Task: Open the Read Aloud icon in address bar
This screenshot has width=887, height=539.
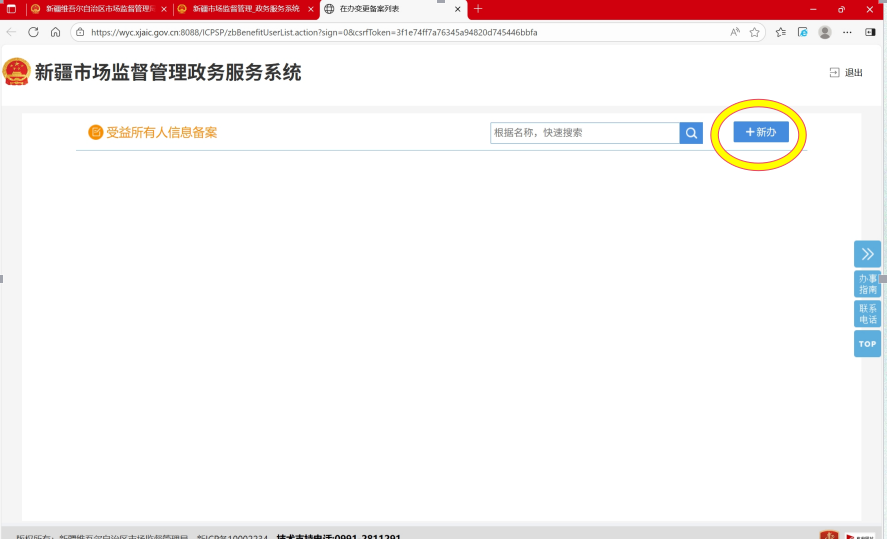Action: tap(735, 32)
